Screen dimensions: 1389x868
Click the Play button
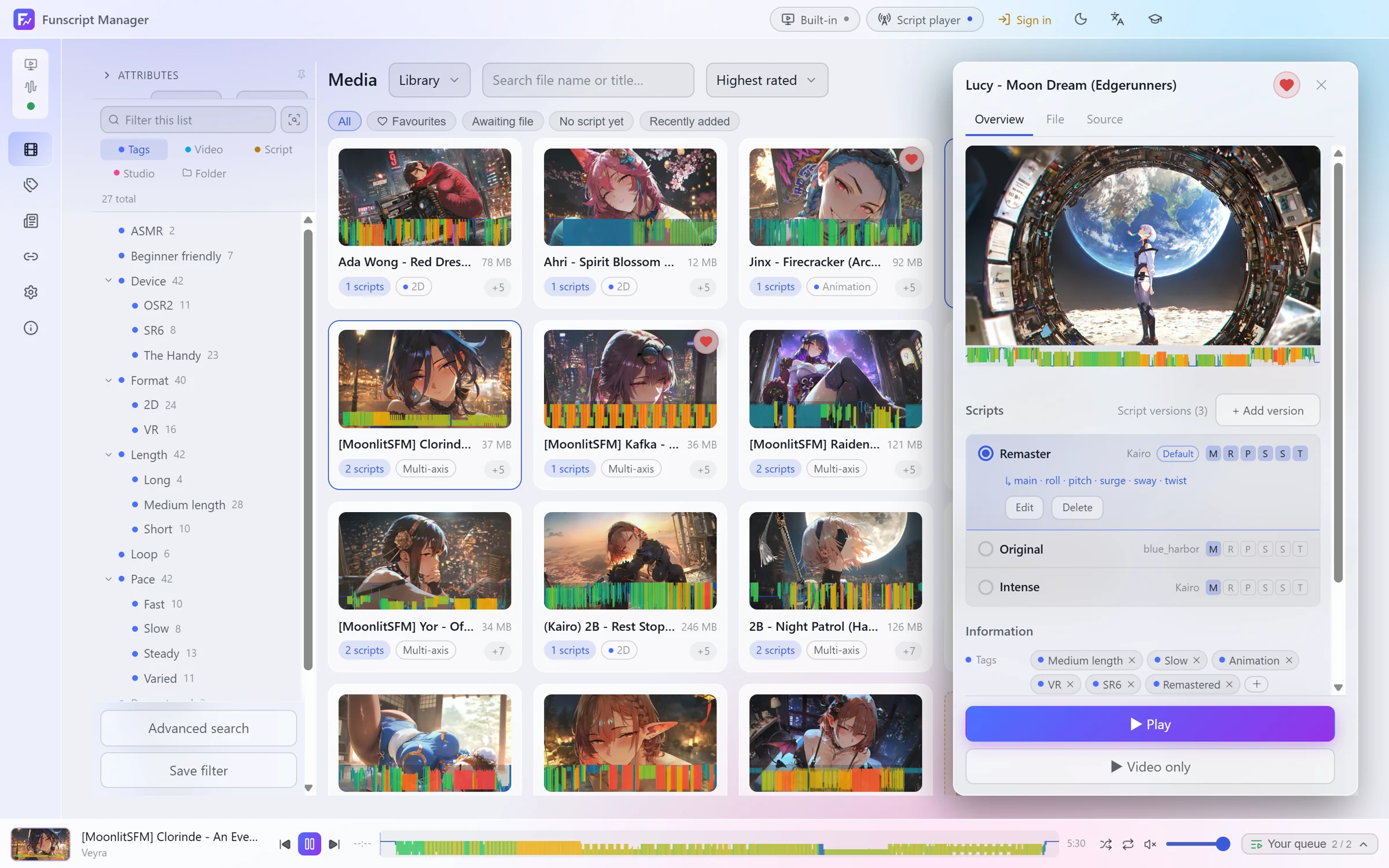pyautogui.click(x=1150, y=724)
